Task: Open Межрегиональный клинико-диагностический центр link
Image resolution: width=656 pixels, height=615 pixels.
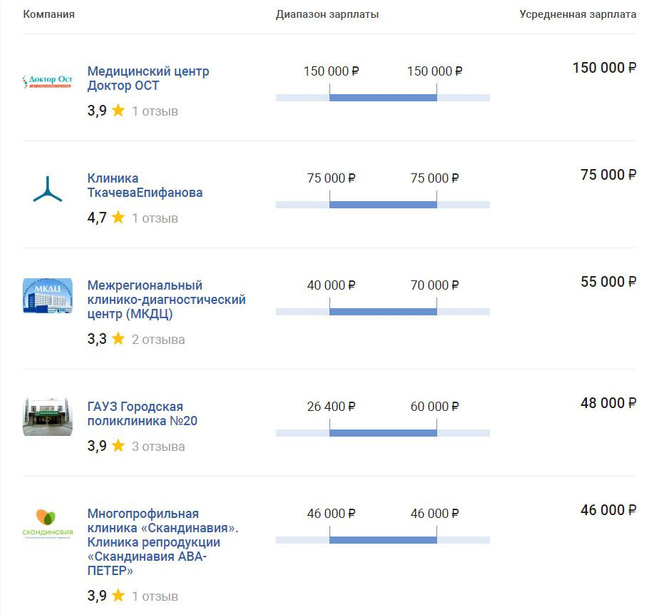Action: point(166,299)
